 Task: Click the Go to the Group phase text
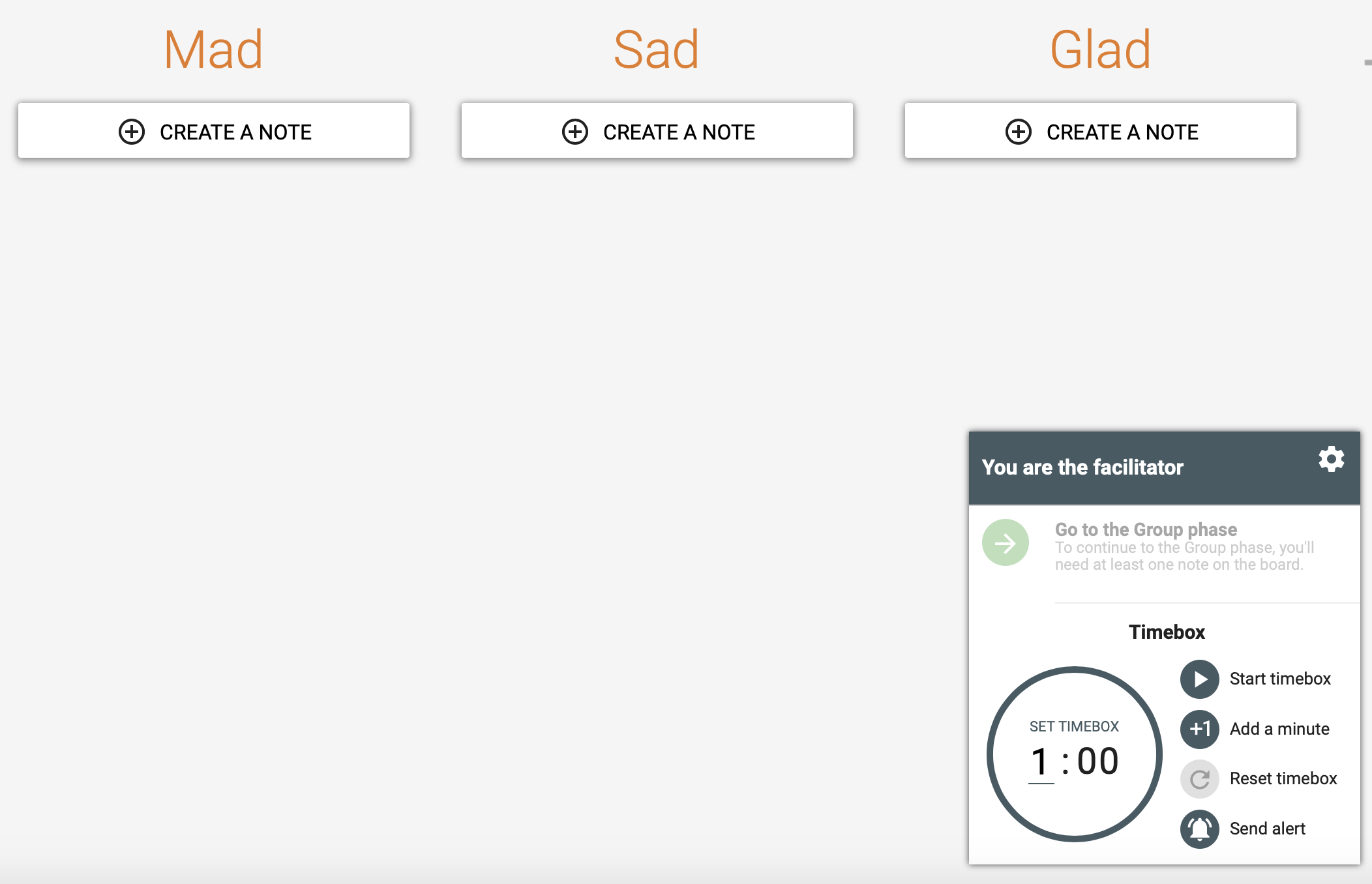click(1146, 529)
